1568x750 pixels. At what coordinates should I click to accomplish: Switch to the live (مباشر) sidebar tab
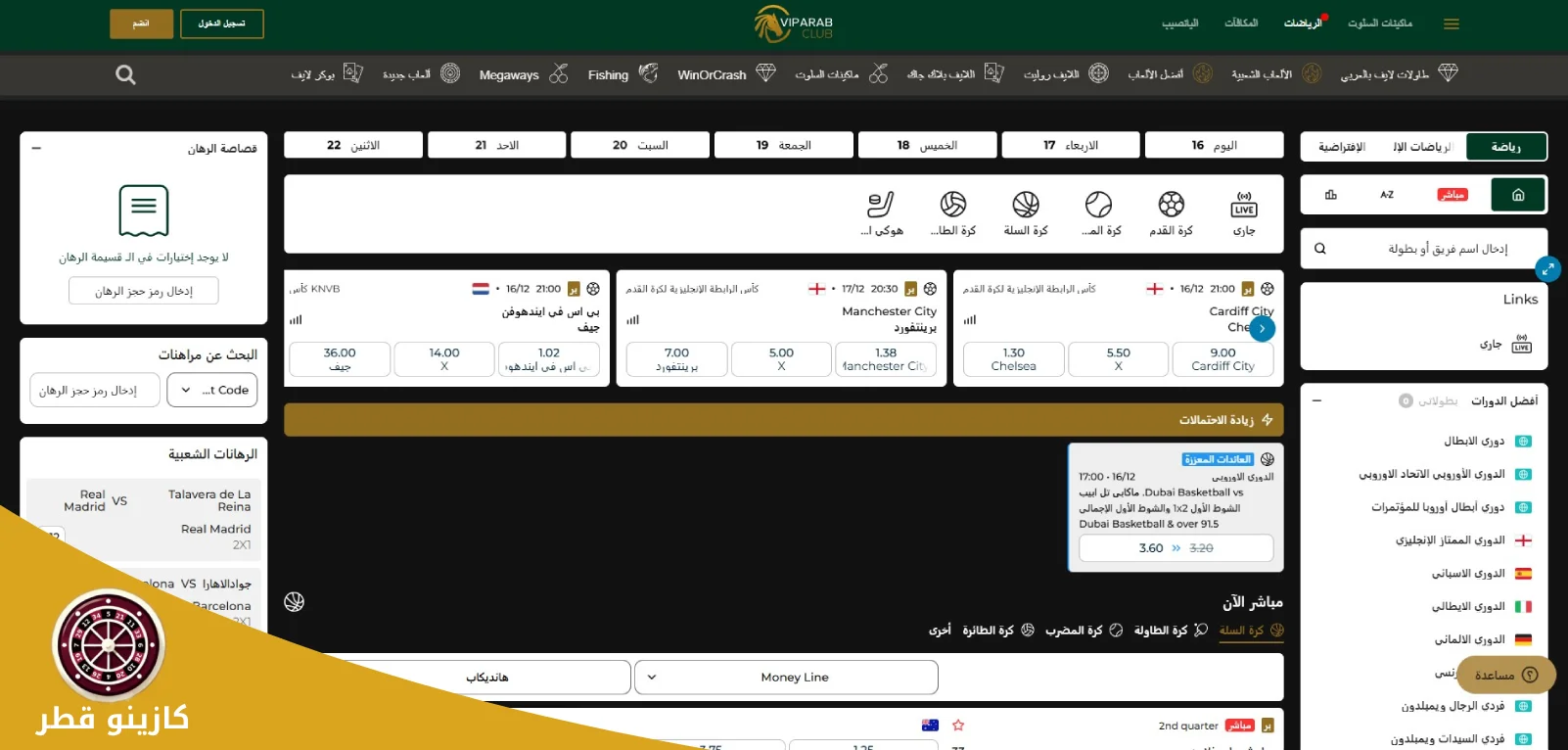[1453, 195]
